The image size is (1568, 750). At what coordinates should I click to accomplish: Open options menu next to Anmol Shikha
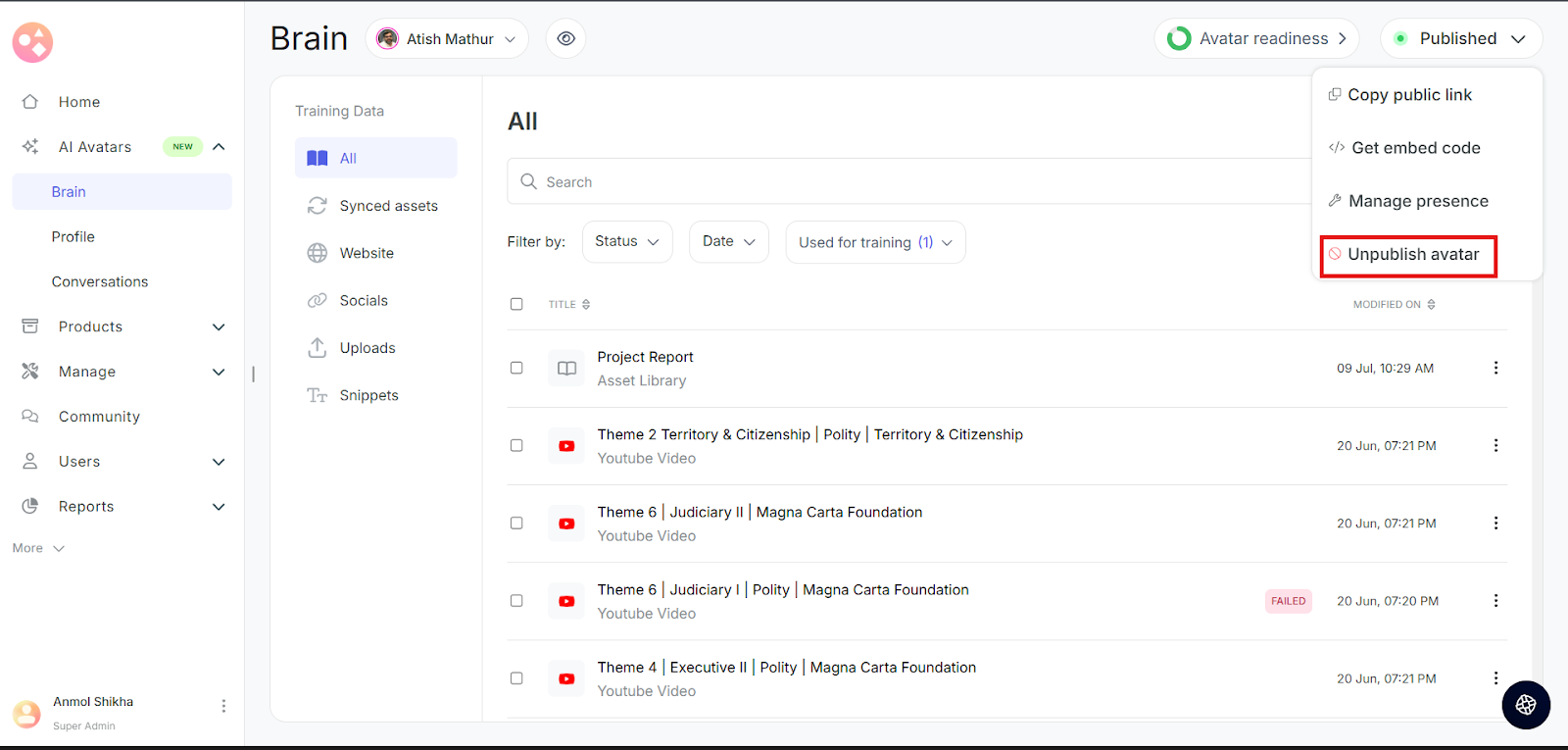[x=223, y=706]
